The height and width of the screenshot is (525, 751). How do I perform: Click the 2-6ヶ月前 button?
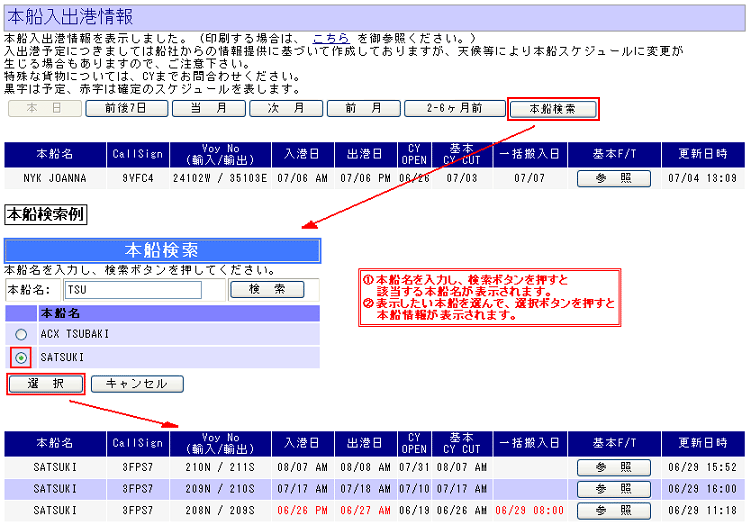tap(455, 108)
